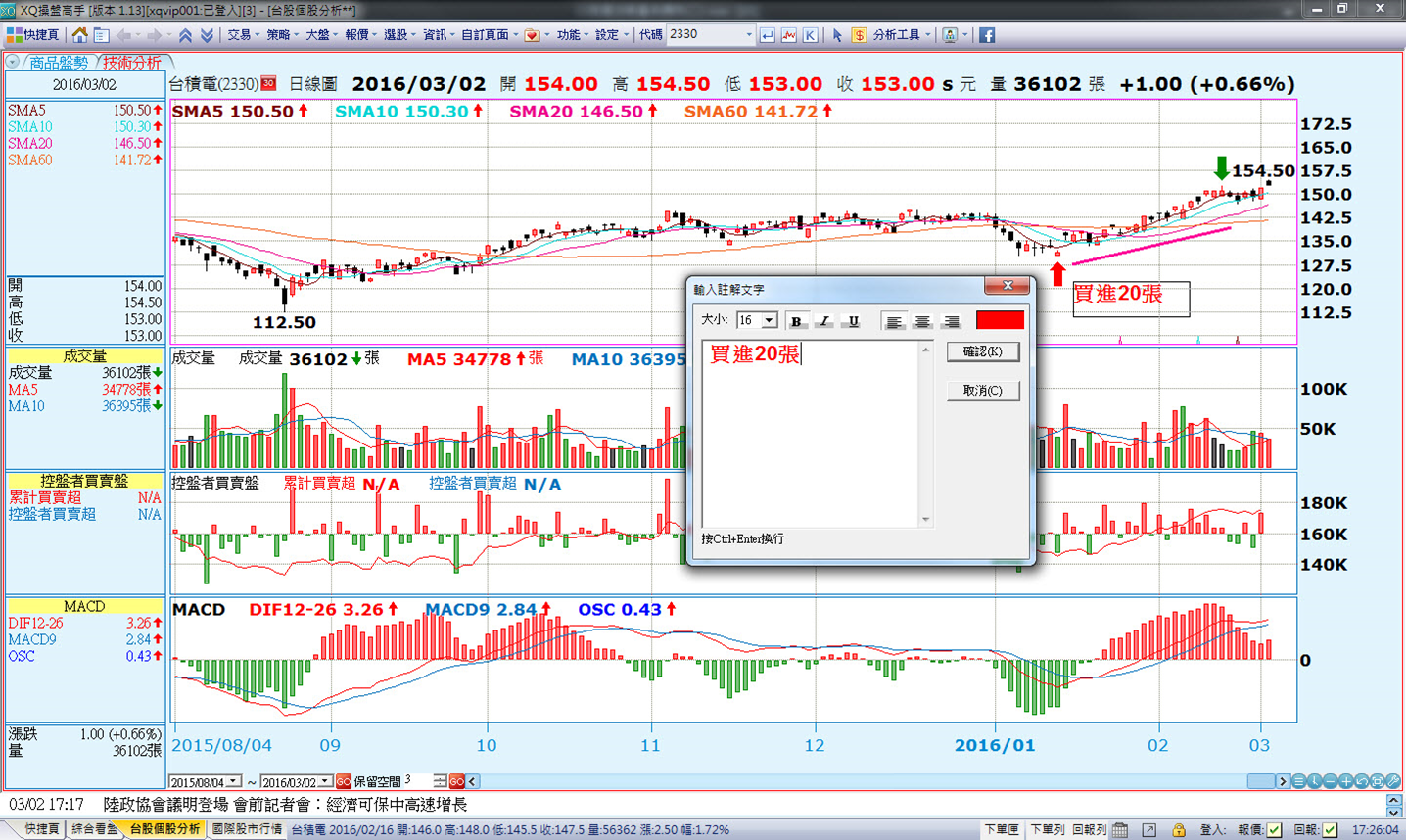Open the 報價 menu
This screenshot has height=840, width=1406.
360,34
